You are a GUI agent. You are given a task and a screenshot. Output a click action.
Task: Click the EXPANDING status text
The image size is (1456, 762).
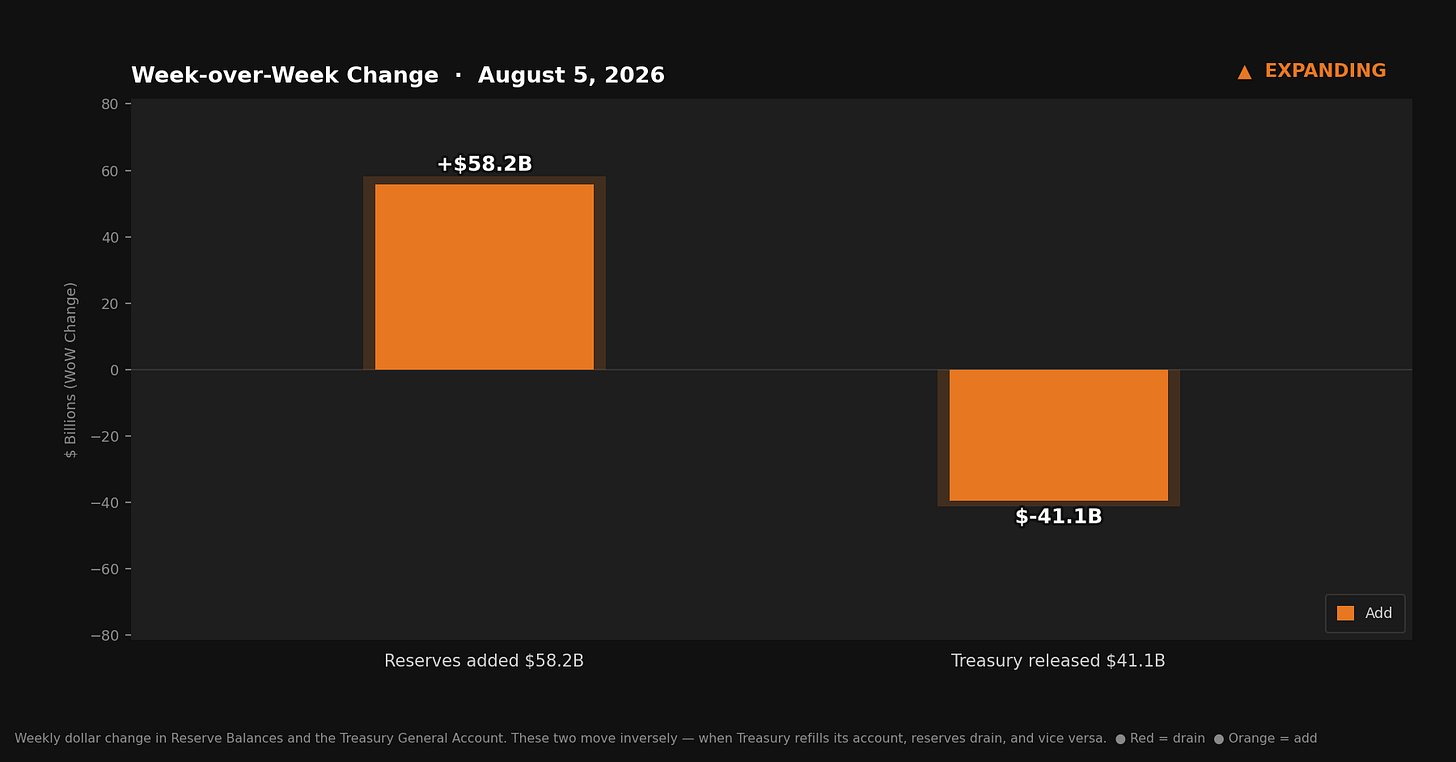[x=1325, y=72]
